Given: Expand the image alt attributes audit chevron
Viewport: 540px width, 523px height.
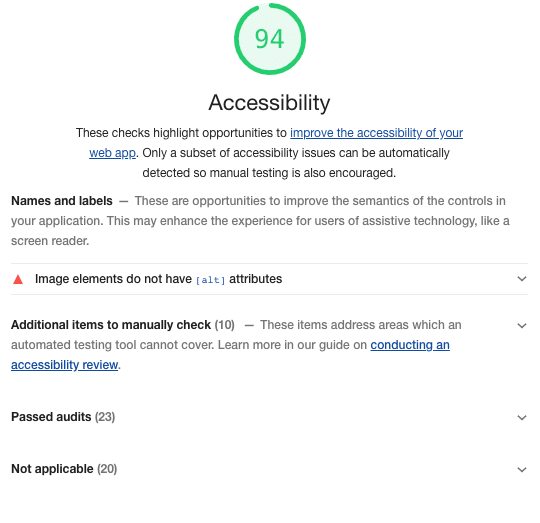Looking at the screenshot, I should pyautogui.click(x=522, y=279).
